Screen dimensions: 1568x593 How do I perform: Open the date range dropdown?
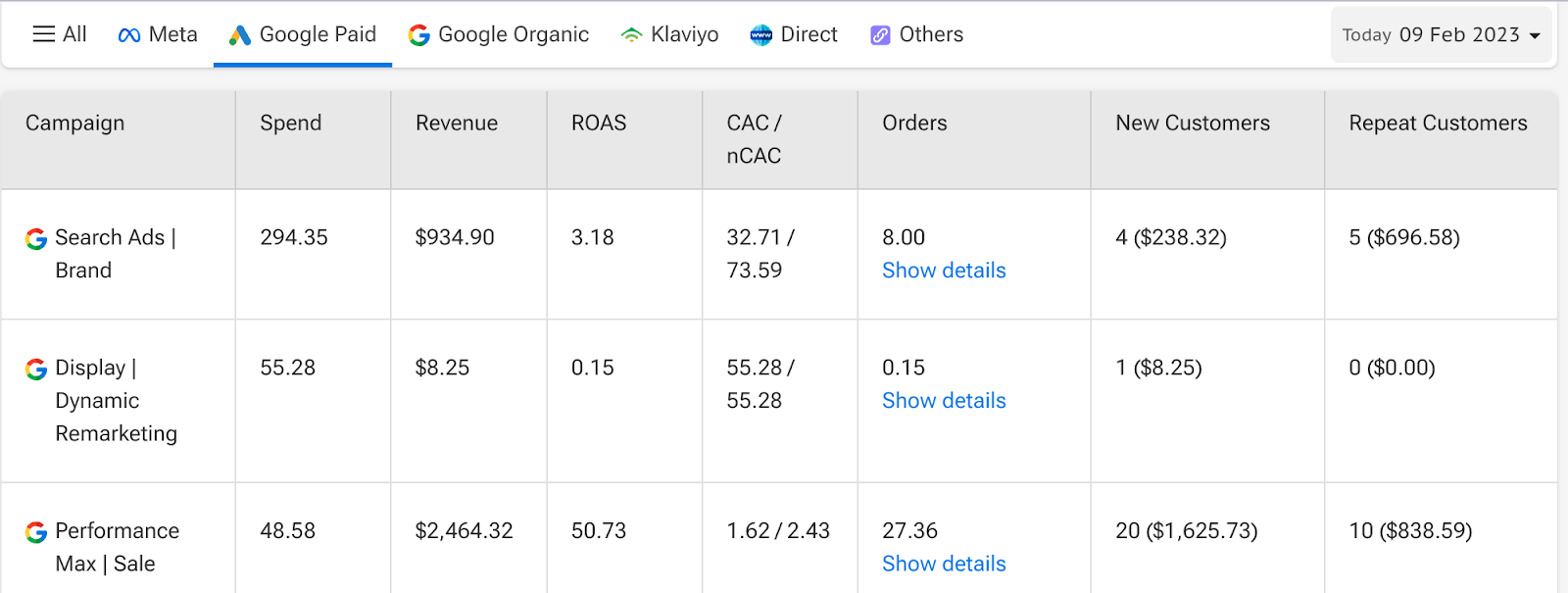pyautogui.click(x=1441, y=35)
